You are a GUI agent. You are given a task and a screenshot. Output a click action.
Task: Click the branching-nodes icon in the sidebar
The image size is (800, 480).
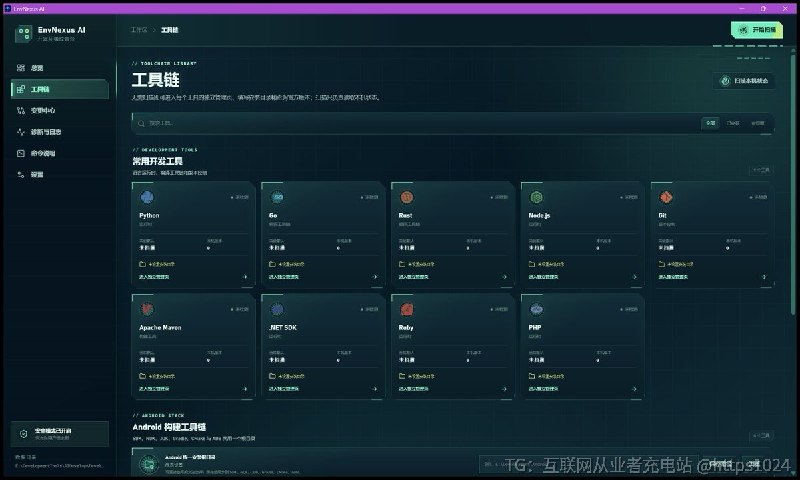[x=21, y=110]
